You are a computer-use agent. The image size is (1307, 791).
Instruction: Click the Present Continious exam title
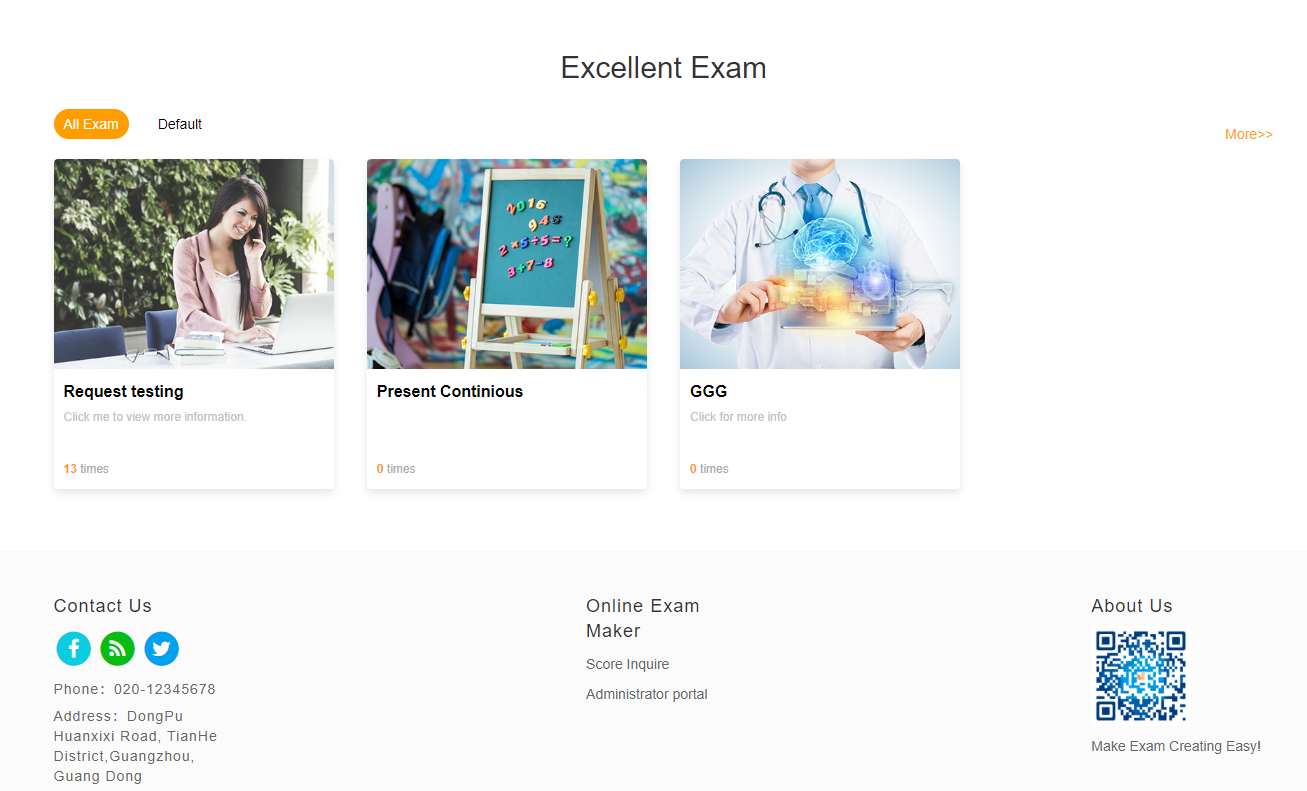click(x=450, y=391)
